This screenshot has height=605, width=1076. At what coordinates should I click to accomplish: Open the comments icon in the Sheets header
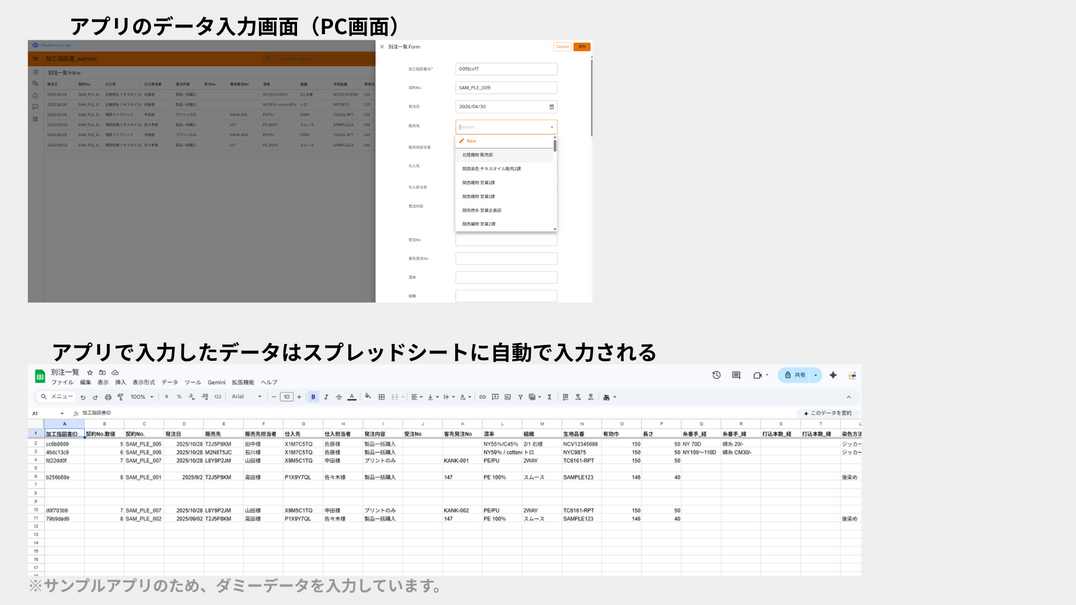[736, 375]
